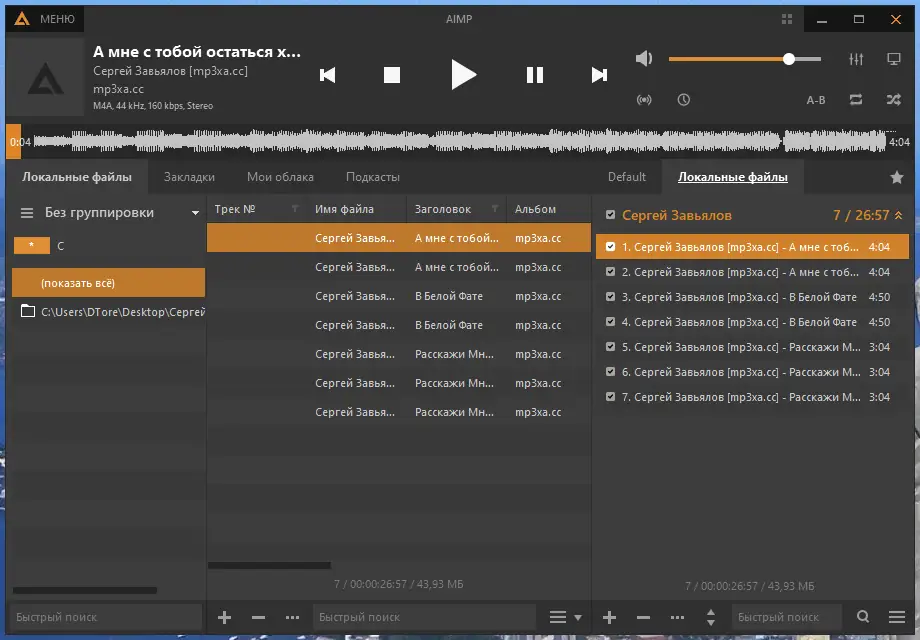Uncheck playlist track 3 checkbox

610,297
